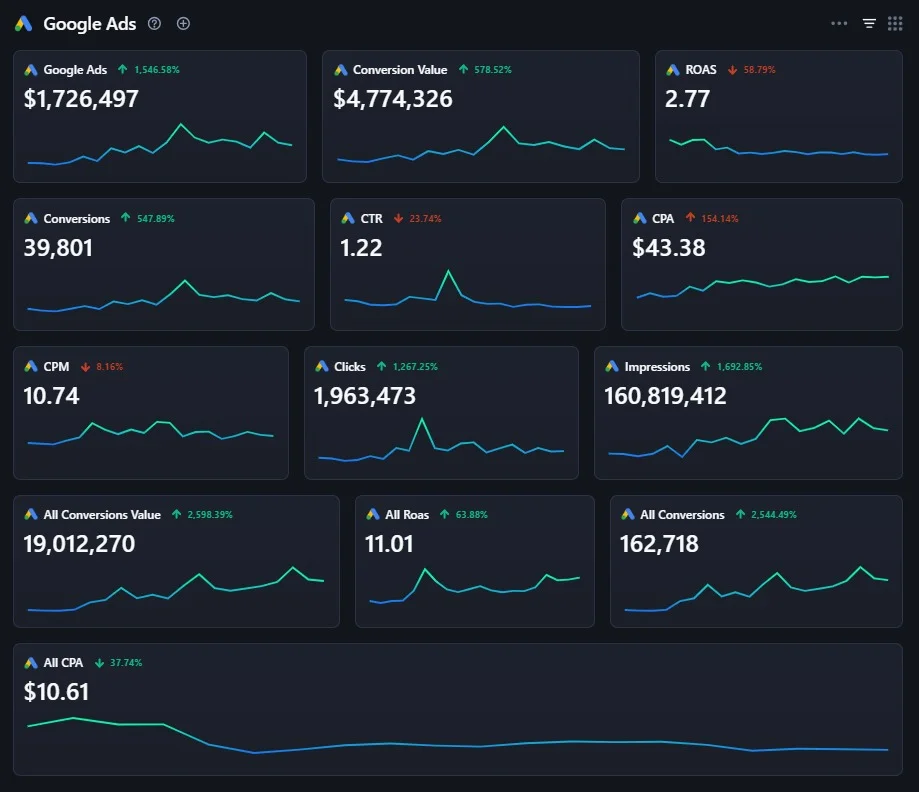
Task: Click the 1.22 CTR value
Action: pos(361,247)
